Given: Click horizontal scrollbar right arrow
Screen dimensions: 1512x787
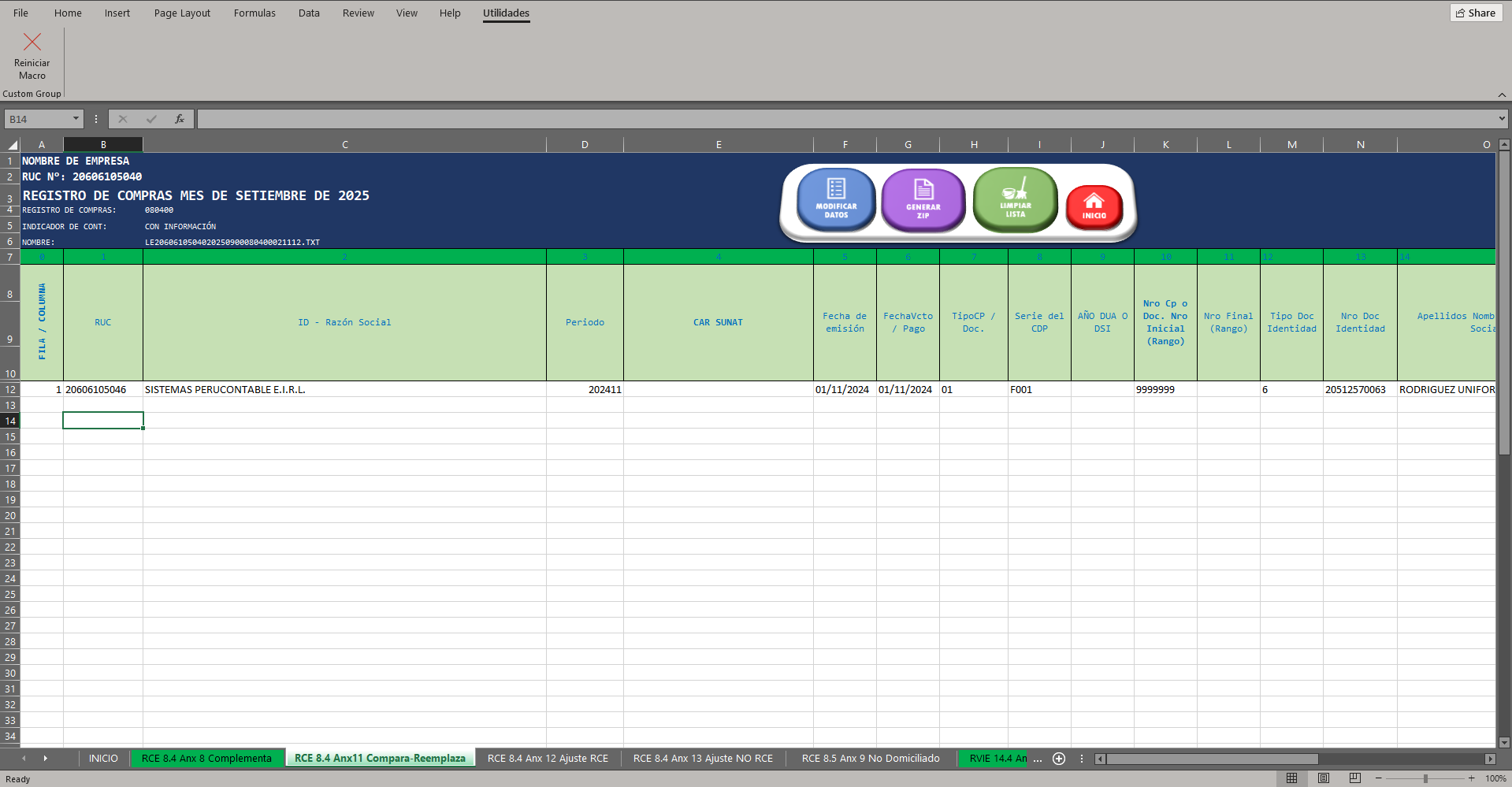Looking at the screenshot, I should (1490, 759).
